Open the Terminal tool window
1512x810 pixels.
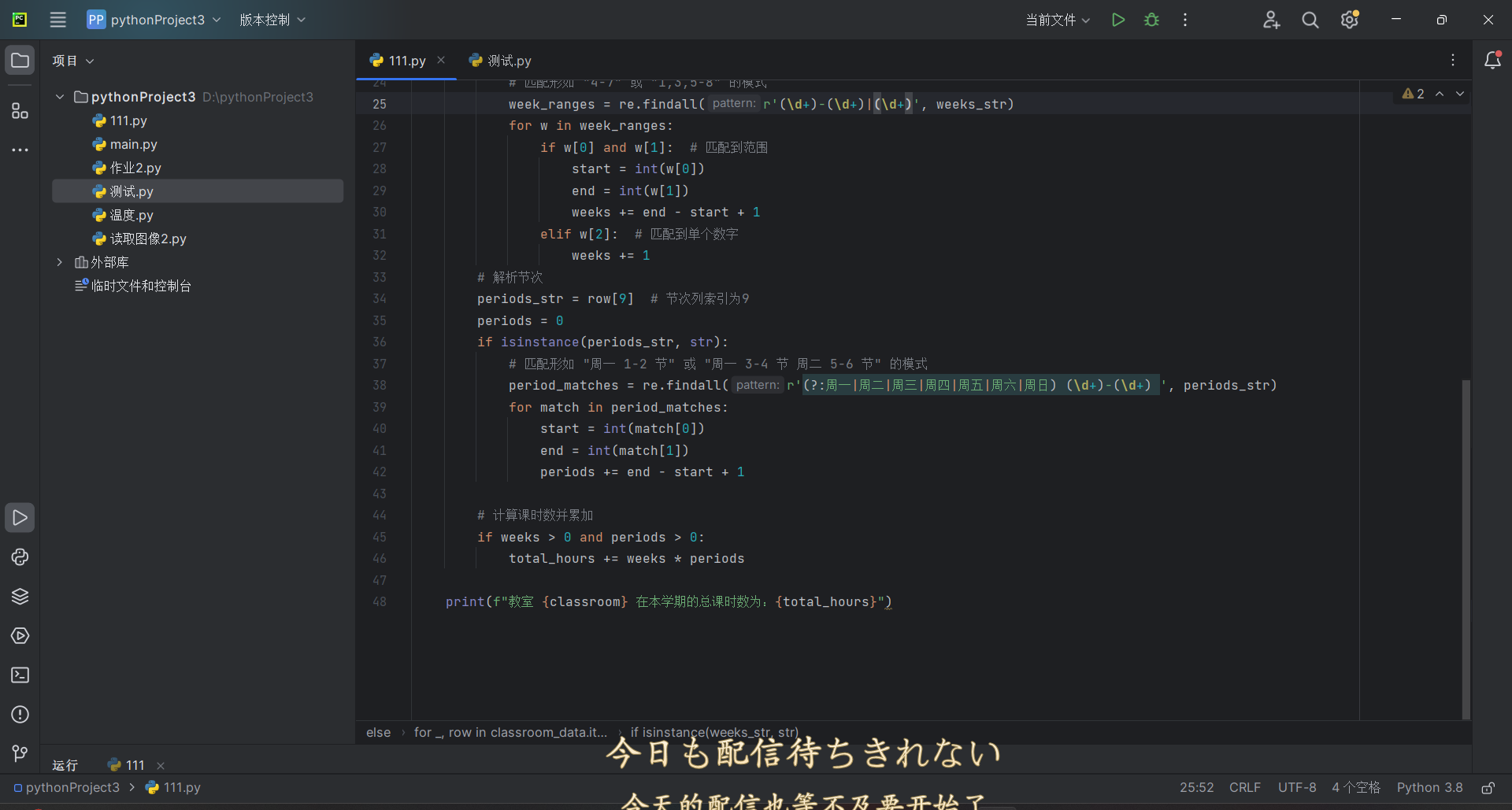coord(20,675)
